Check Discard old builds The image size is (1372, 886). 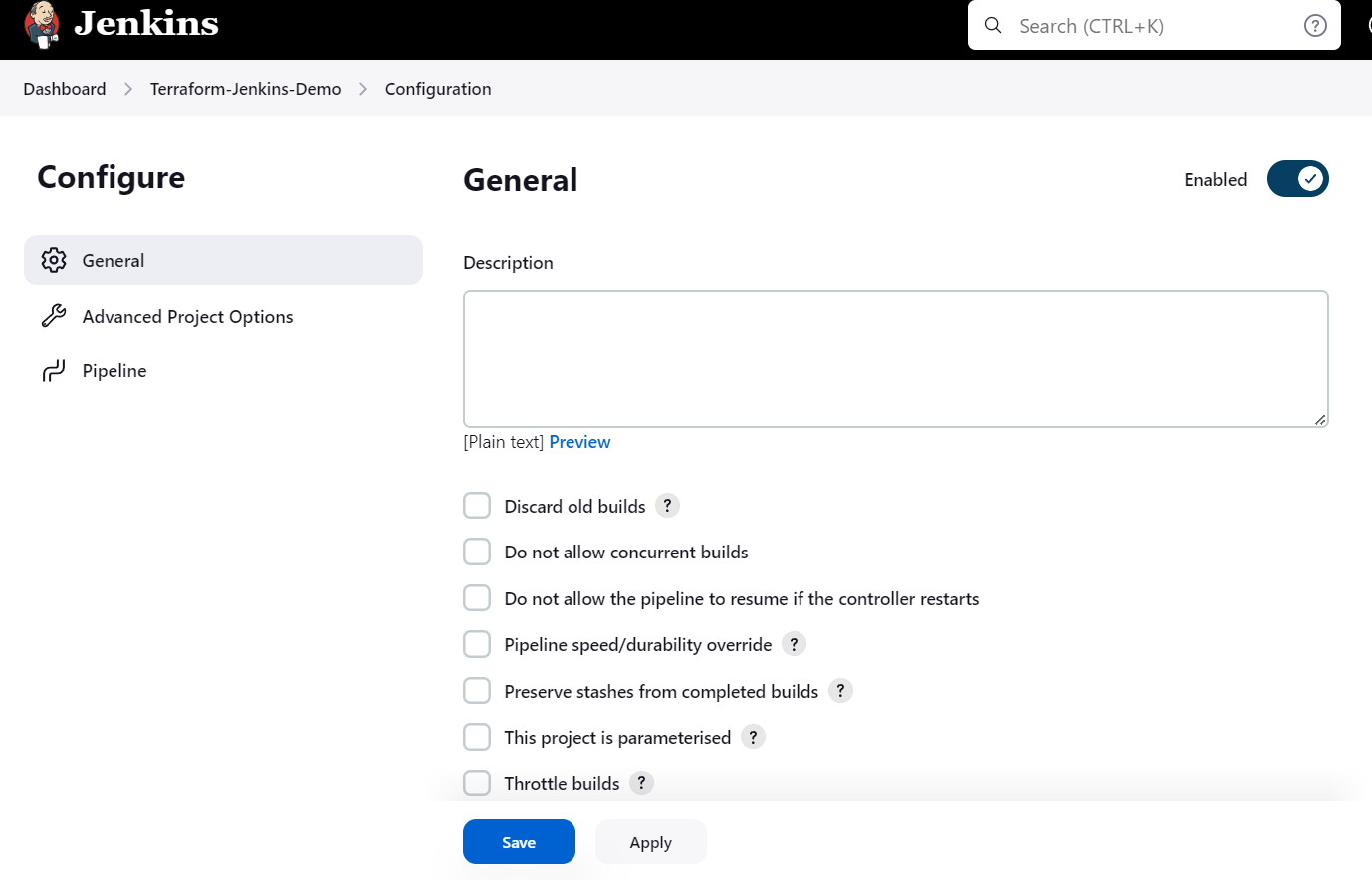[x=477, y=506]
